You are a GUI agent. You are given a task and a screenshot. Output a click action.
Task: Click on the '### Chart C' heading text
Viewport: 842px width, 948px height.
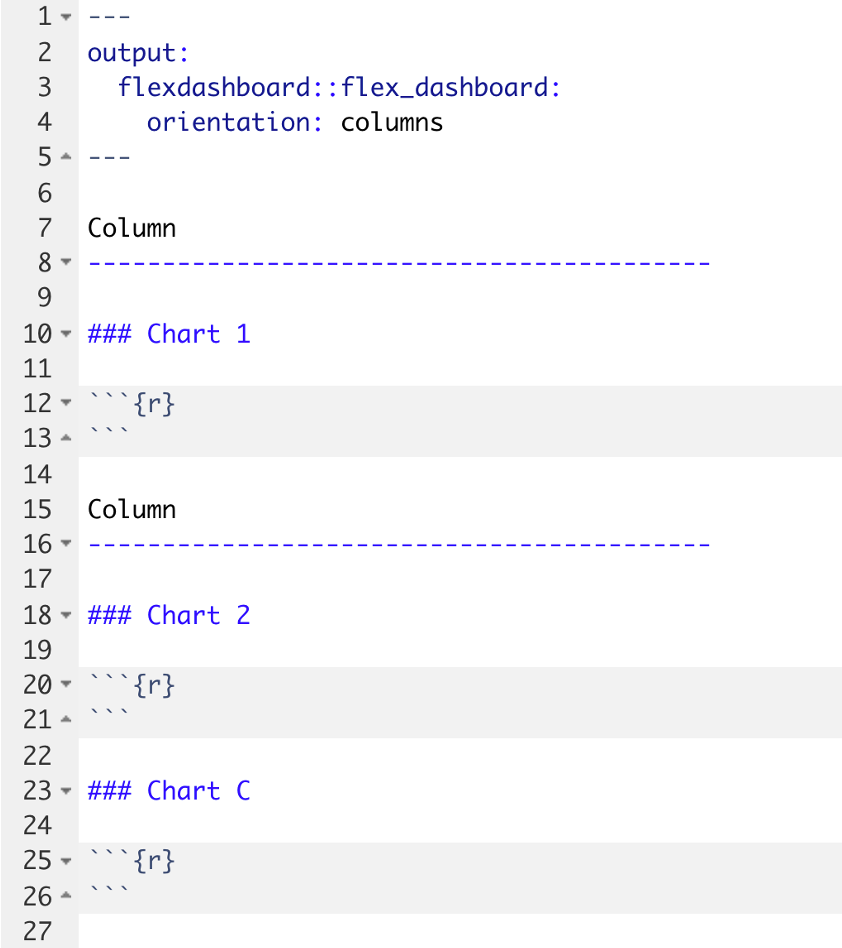click(169, 791)
